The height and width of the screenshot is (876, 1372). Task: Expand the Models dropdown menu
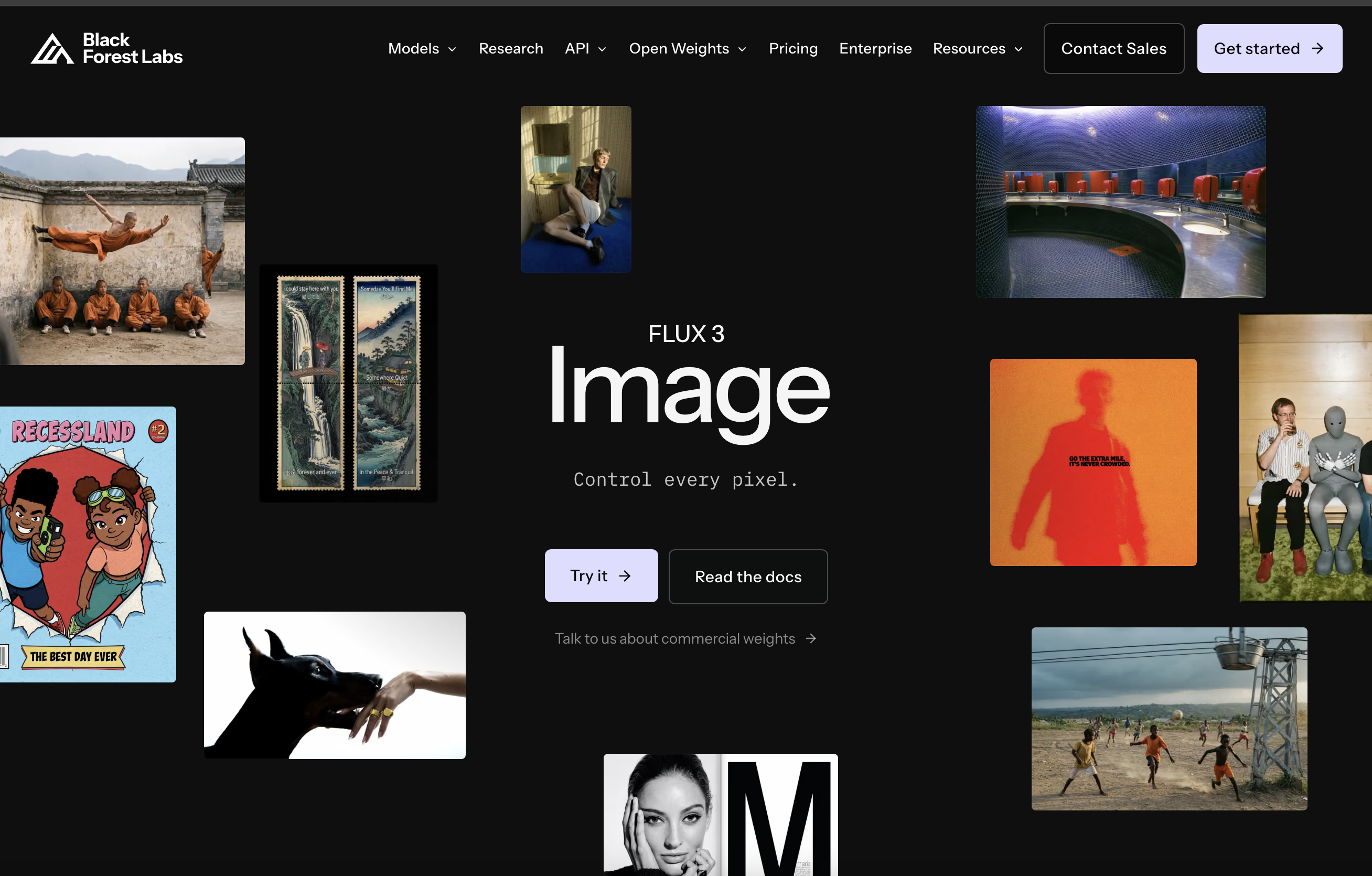422,48
